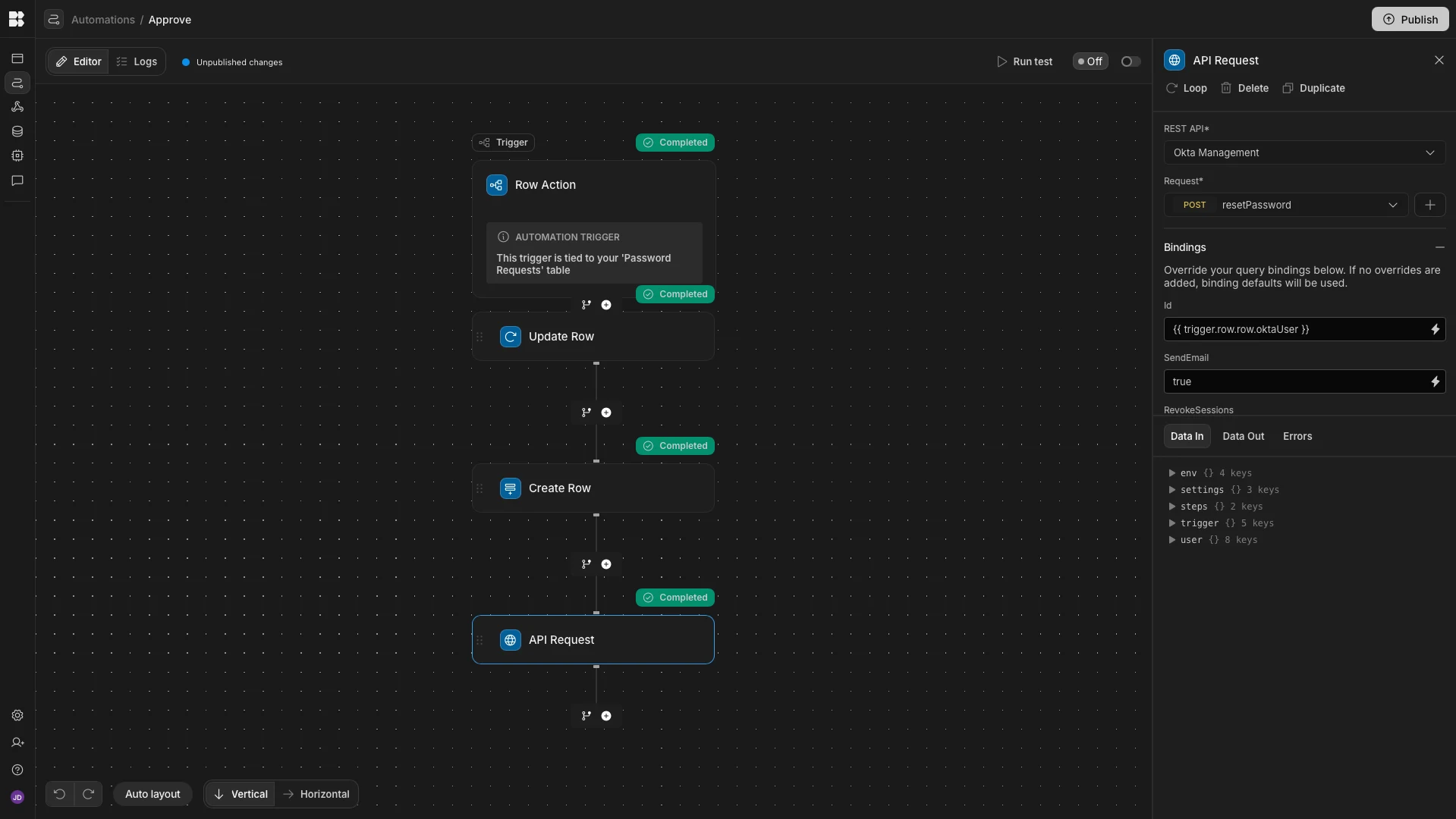Grab the drag handle on Update Row

(480, 337)
